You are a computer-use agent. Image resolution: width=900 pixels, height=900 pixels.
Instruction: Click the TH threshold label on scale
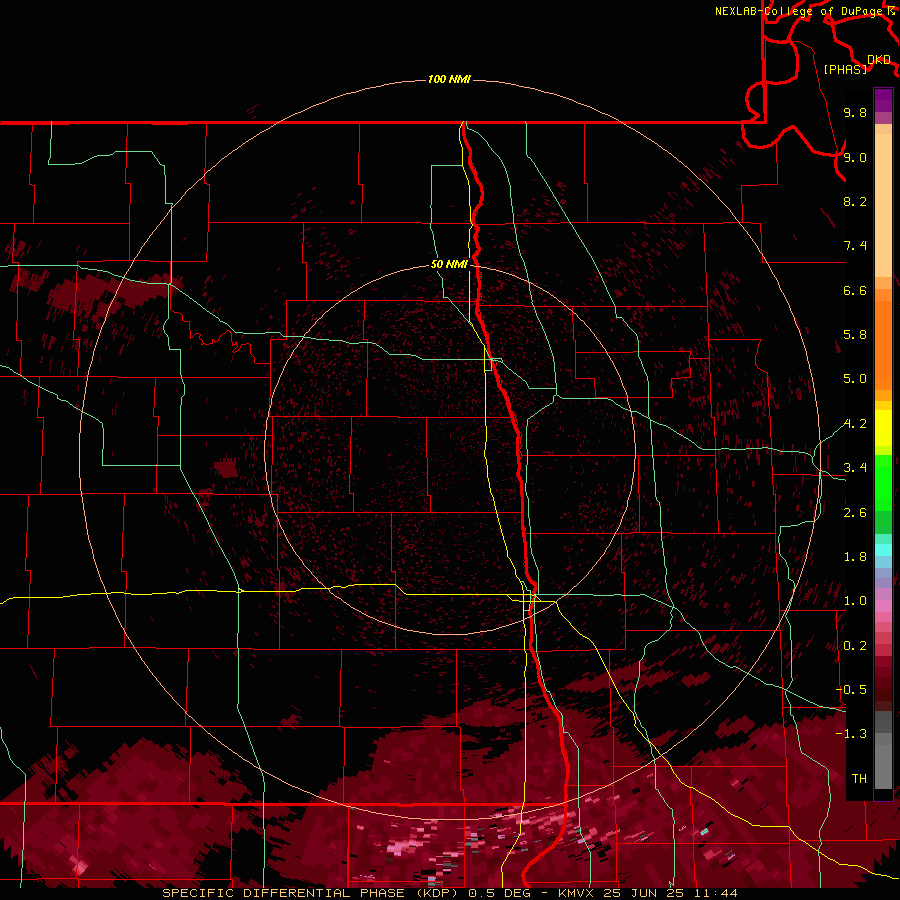click(x=859, y=779)
